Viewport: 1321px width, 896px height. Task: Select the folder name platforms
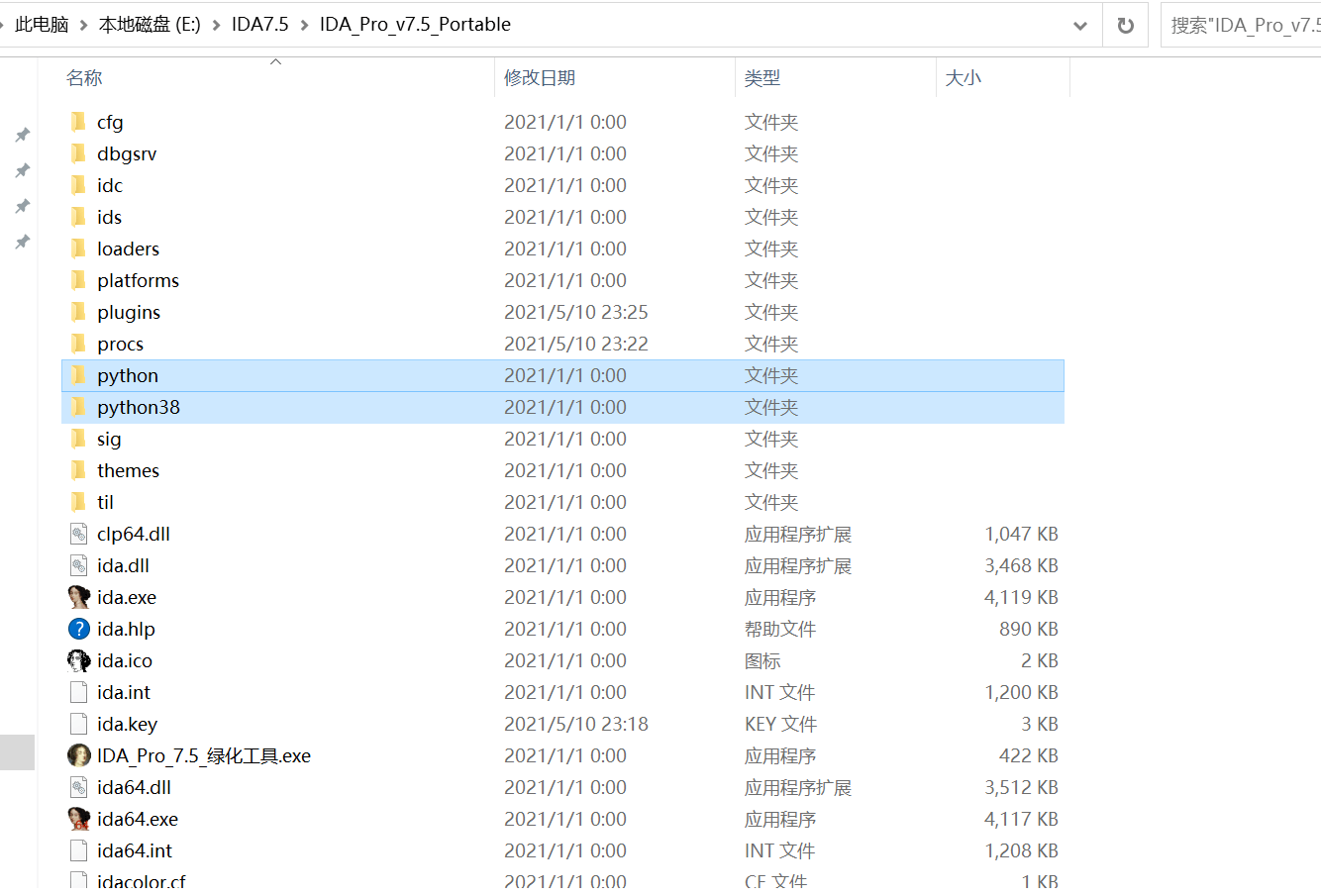pos(138,280)
